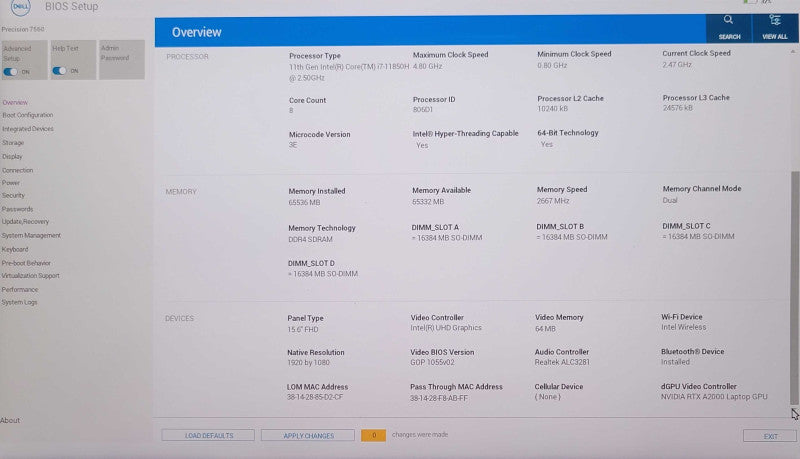This screenshot has width=800, height=459.
Task: Click the Load Defaults button
Action: click(208, 436)
